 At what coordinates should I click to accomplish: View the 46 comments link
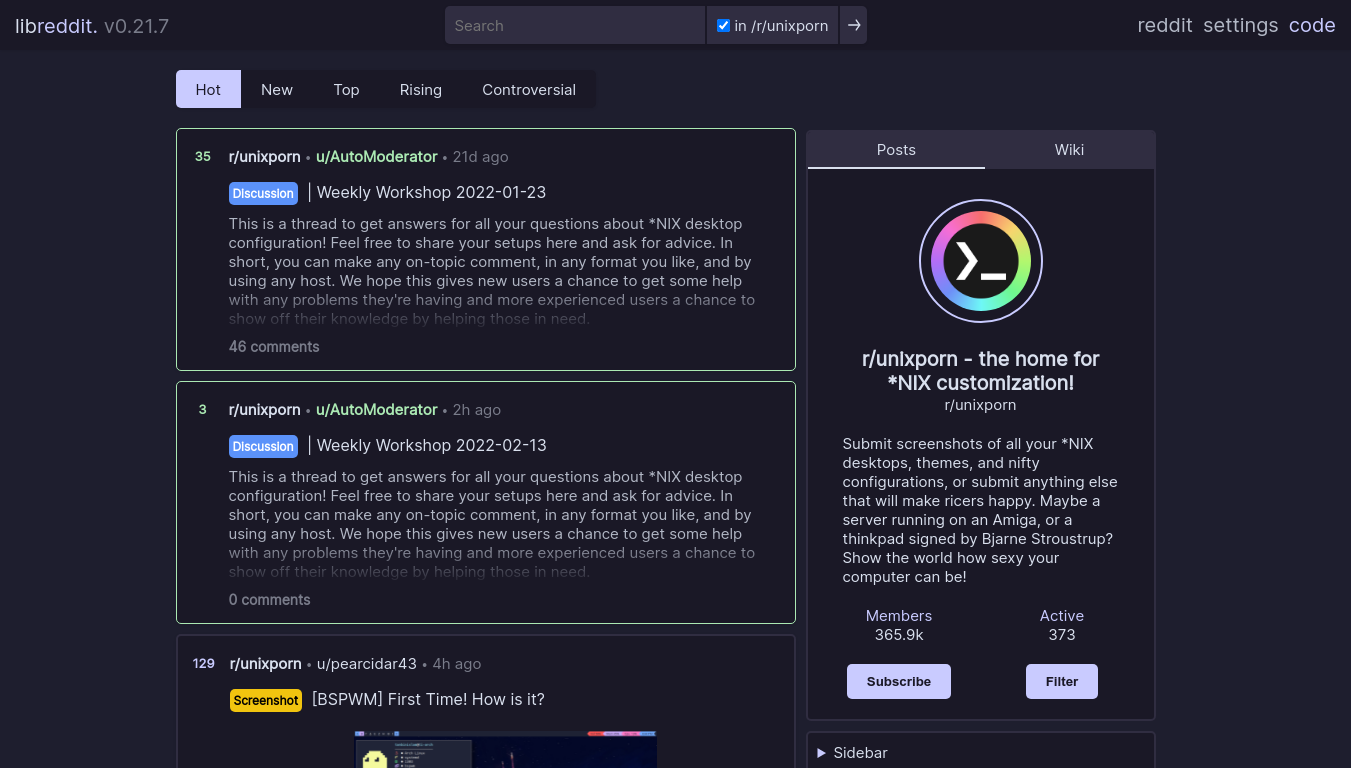(274, 346)
